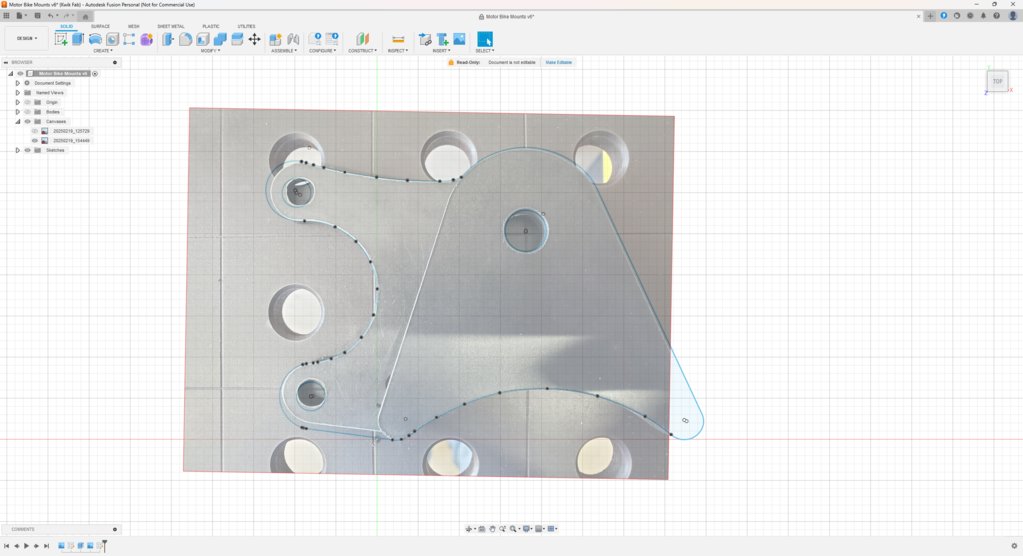Switch to the Surface tab

click(x=100, y=26)
